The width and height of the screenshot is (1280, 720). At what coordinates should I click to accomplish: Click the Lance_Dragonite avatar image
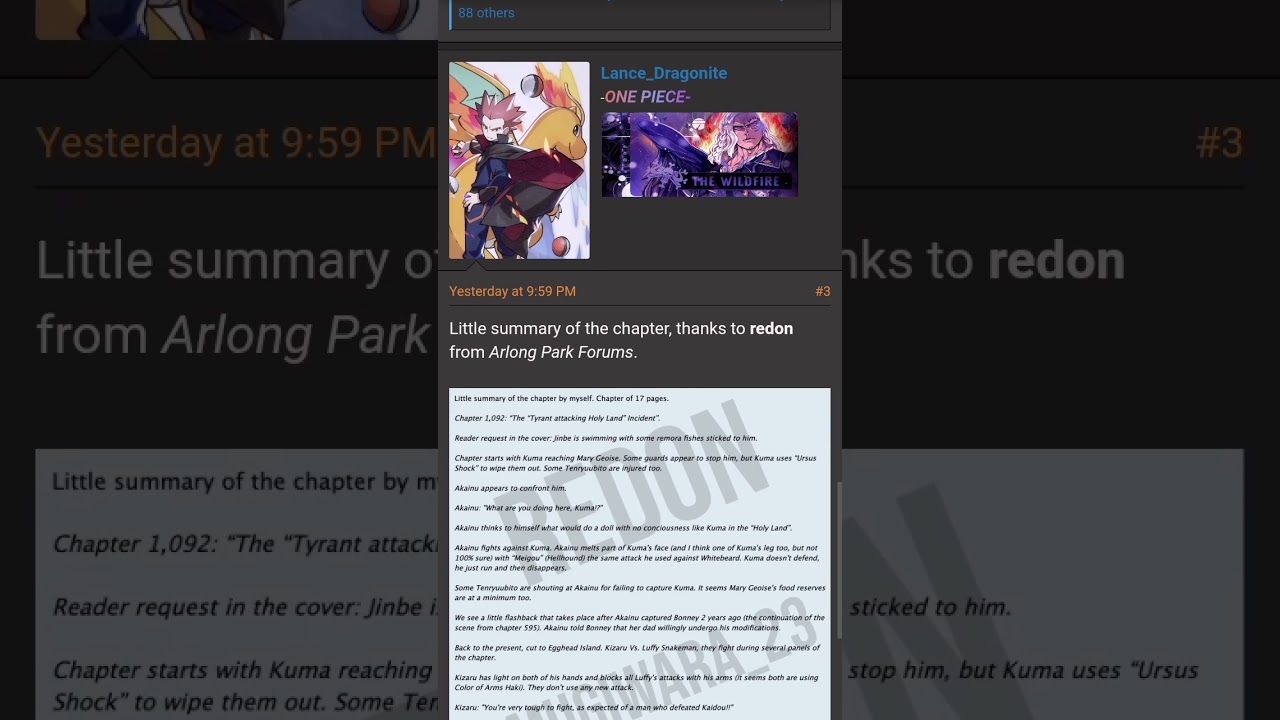click(519, 160)
